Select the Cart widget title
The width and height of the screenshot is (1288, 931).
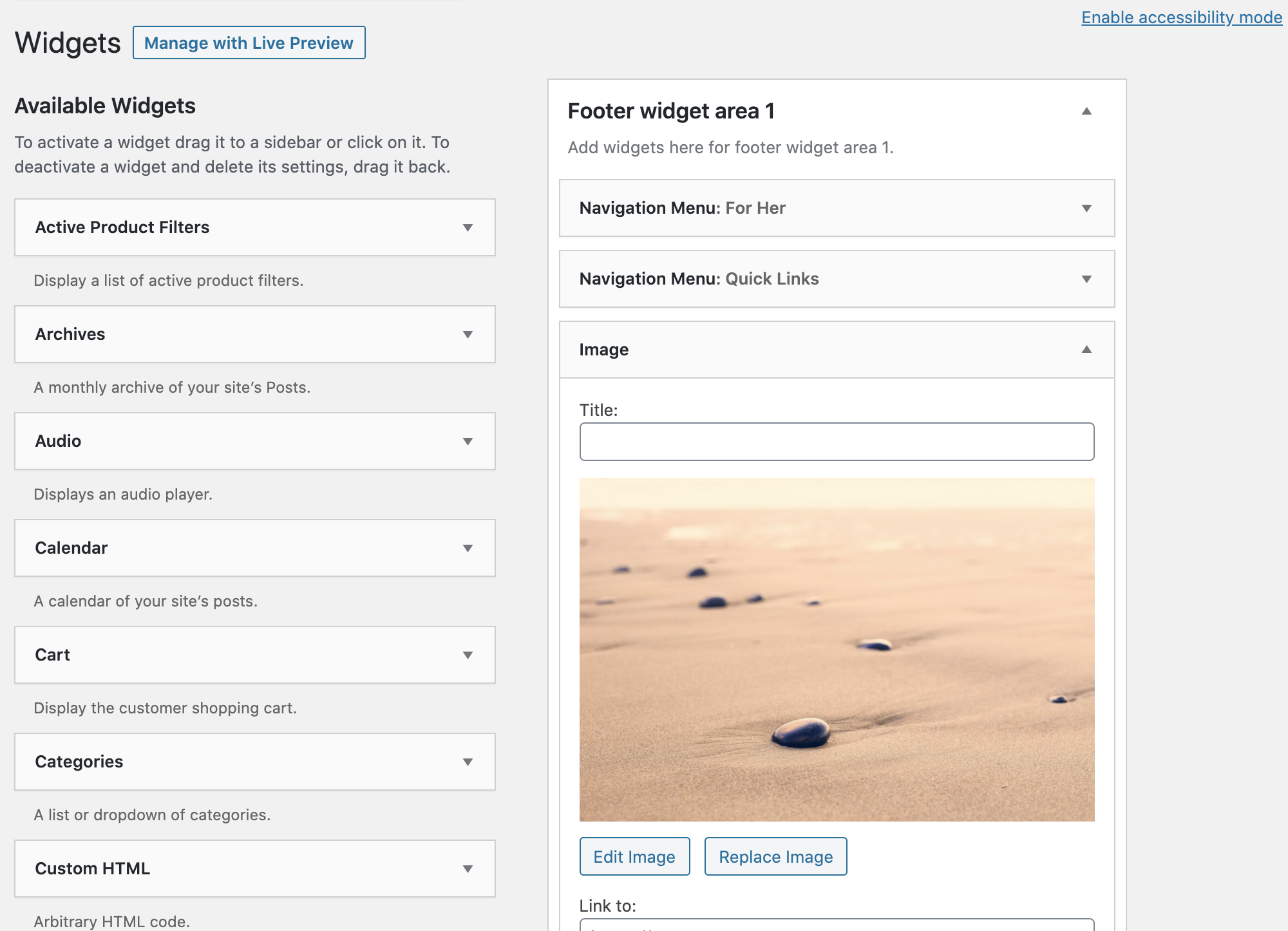pyautogui.click(x=52, y=655)
